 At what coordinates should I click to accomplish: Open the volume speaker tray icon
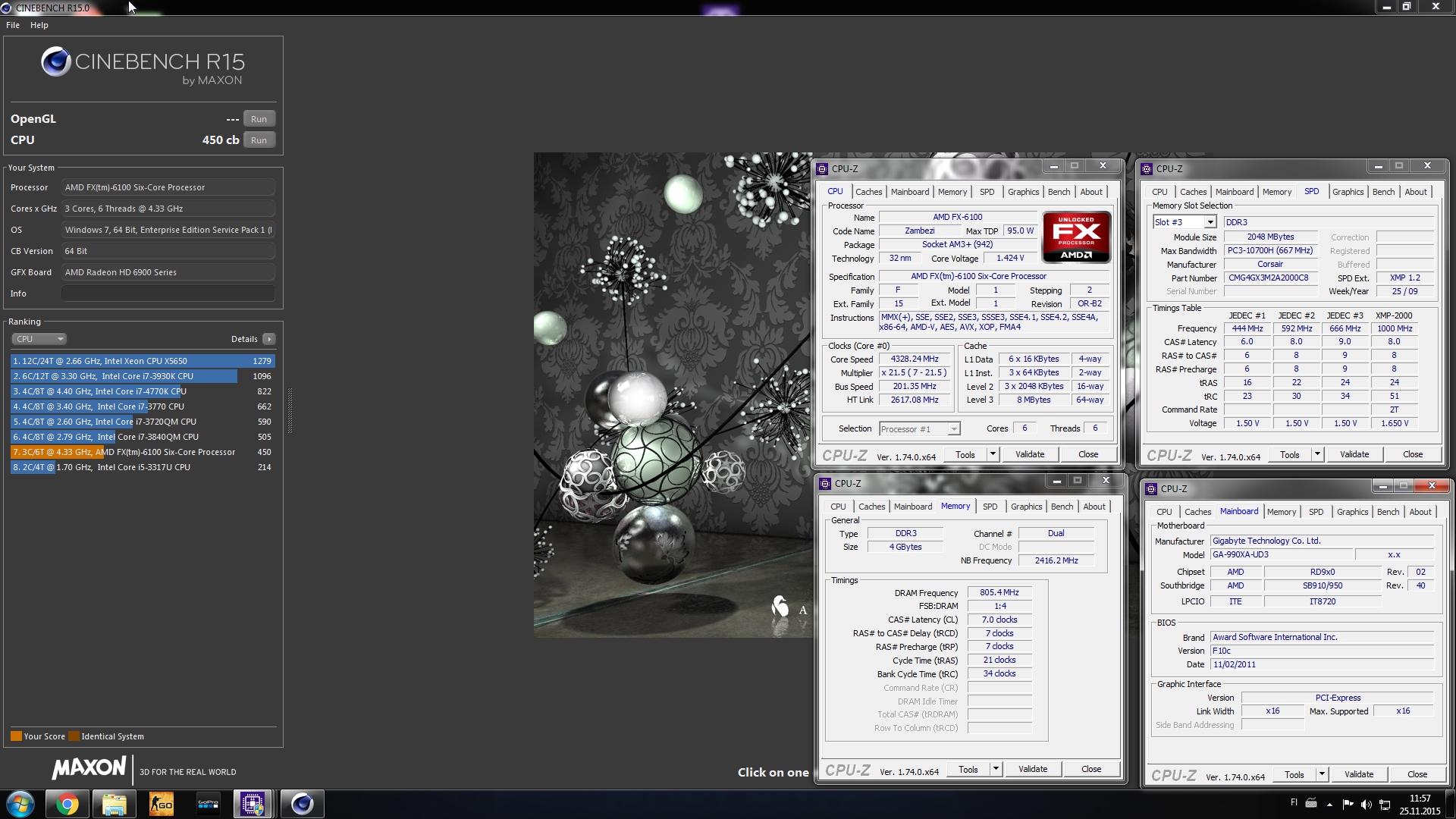tap(1366, 805)
